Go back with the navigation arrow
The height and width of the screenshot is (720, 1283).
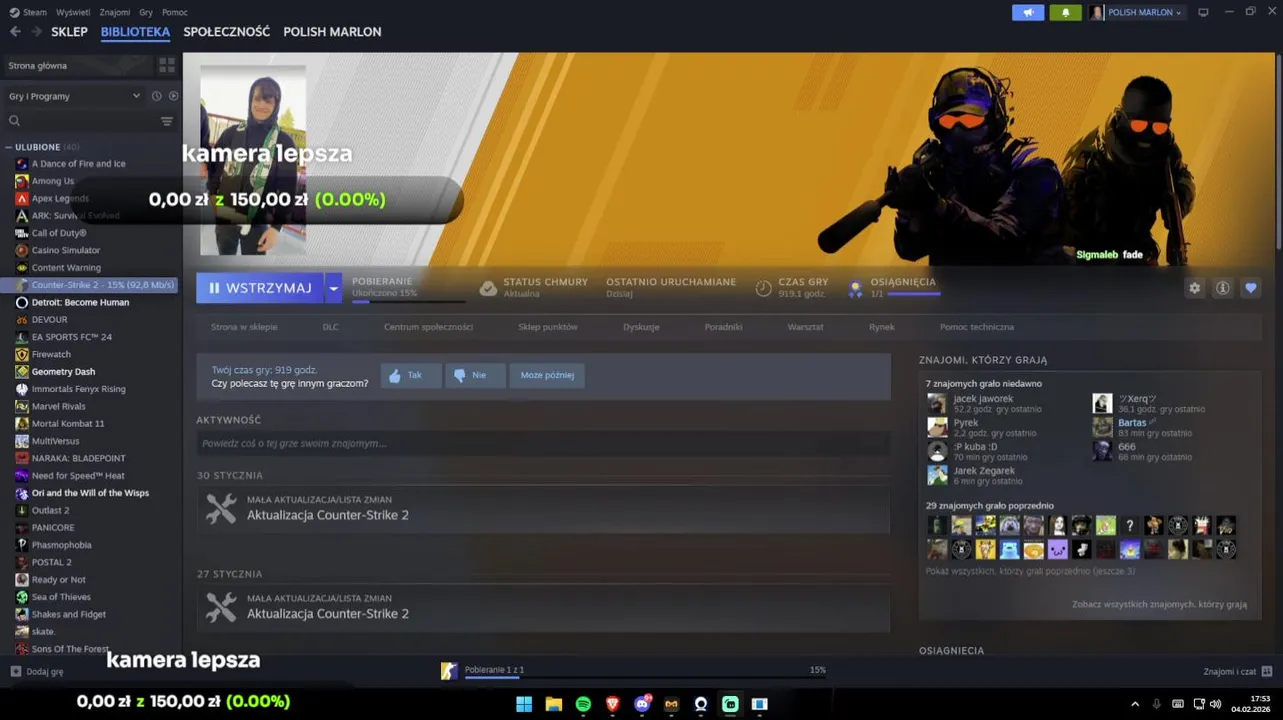click(x=15, y=32)
